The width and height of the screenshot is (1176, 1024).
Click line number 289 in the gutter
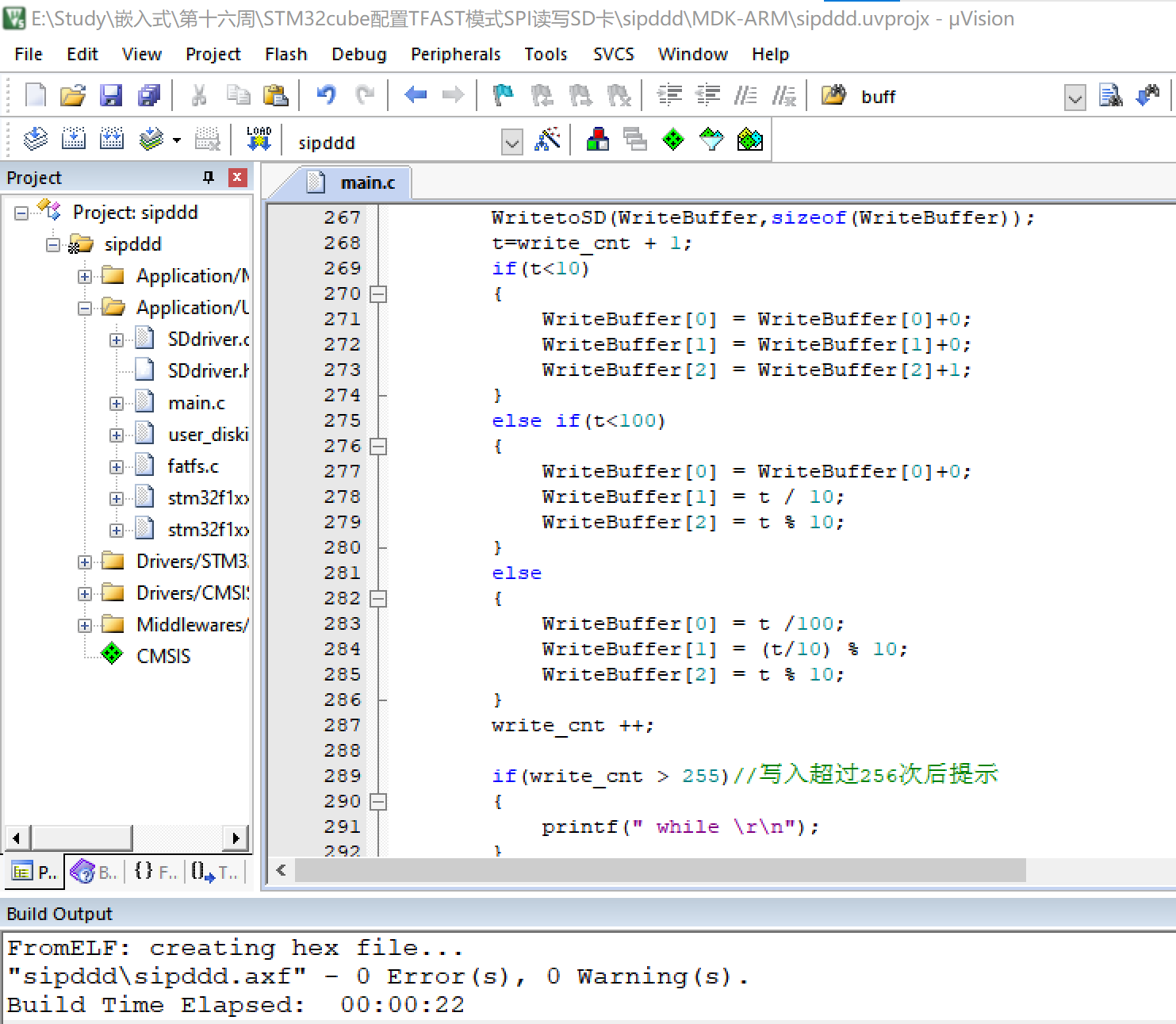pos(342,776)
